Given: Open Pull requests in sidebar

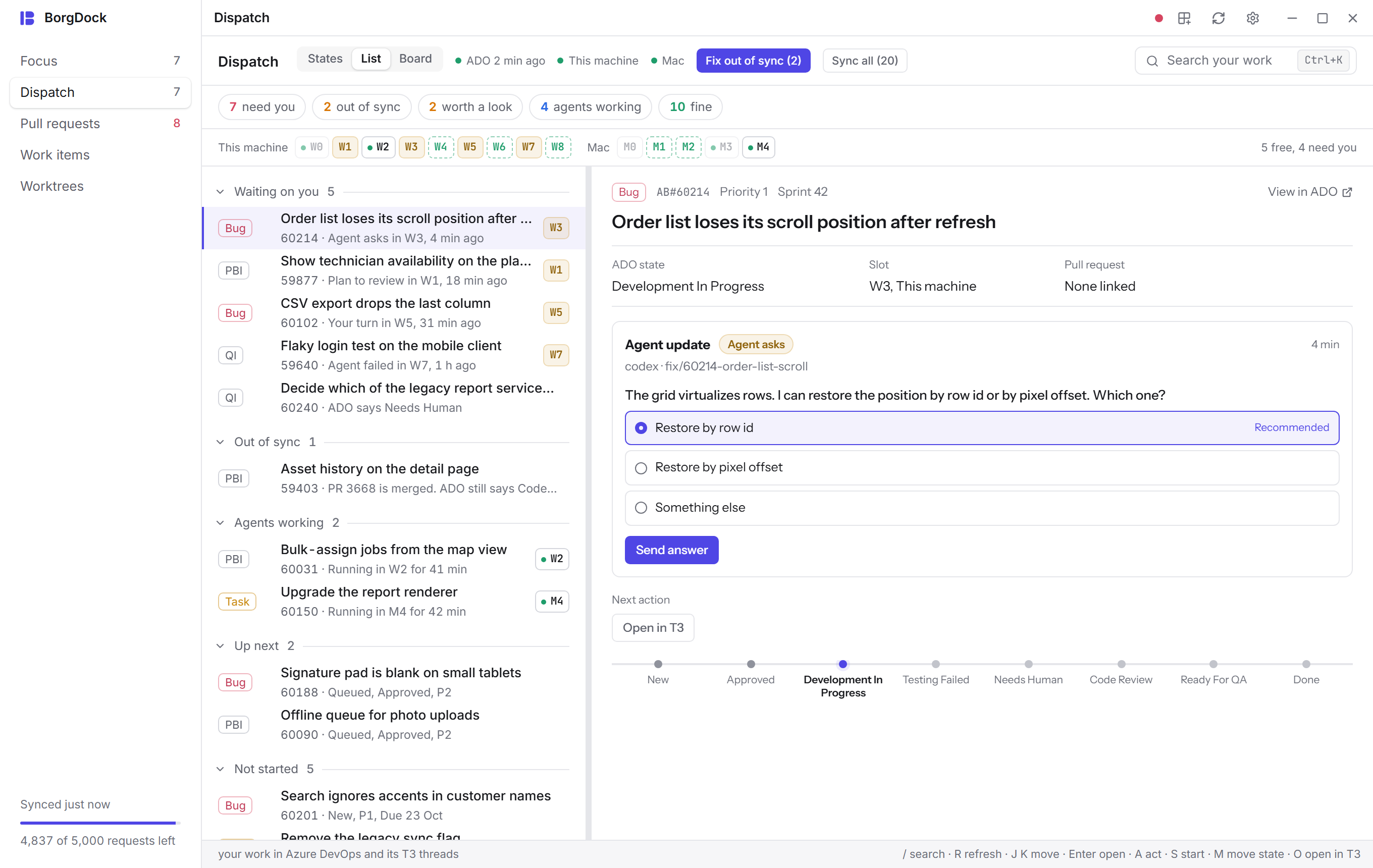Looking at the screenshot, I should 100,124.
